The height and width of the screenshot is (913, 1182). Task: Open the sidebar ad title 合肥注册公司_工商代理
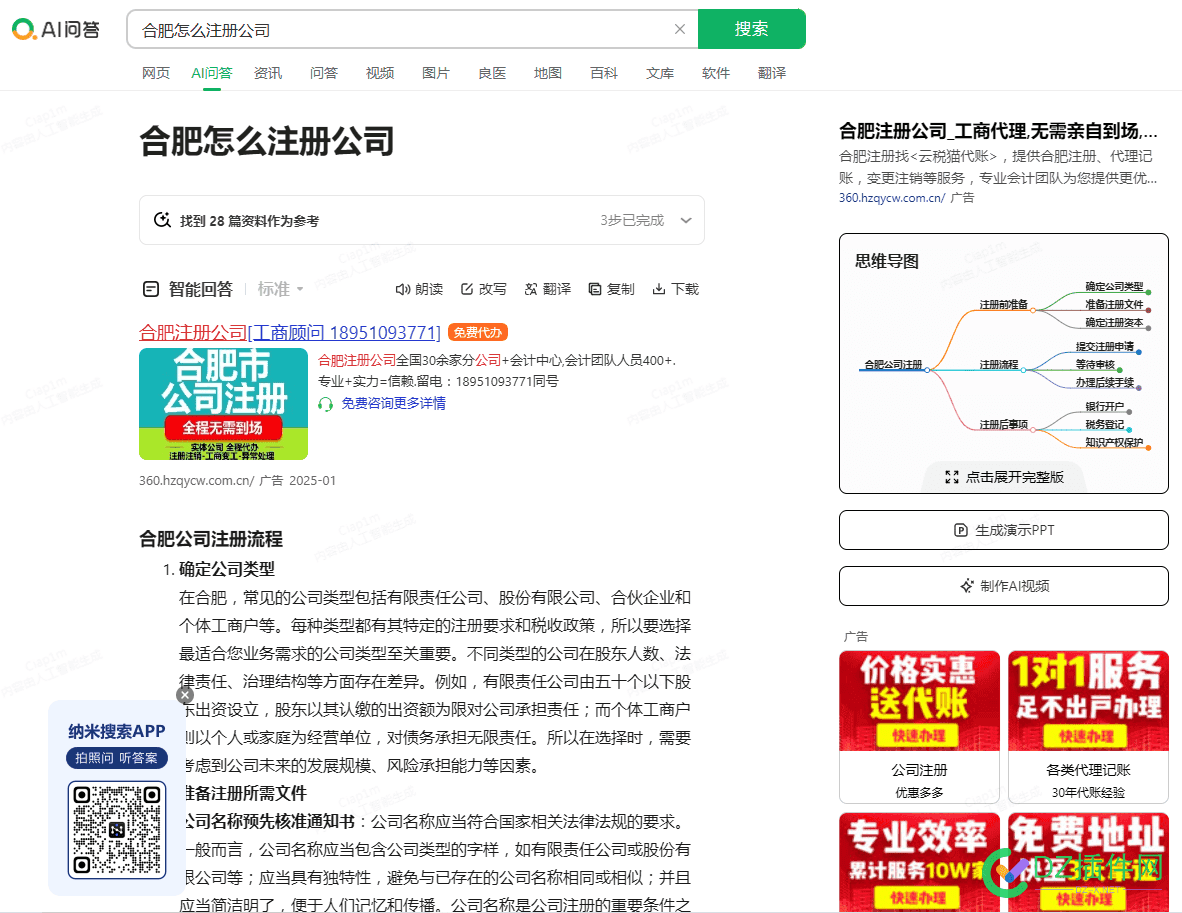(998, 131)
